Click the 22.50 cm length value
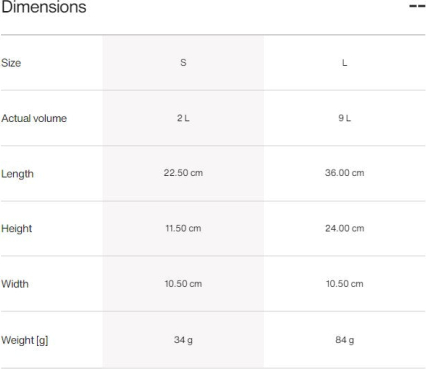This screenshot has height=369, width=426. [x=183, y=173]
